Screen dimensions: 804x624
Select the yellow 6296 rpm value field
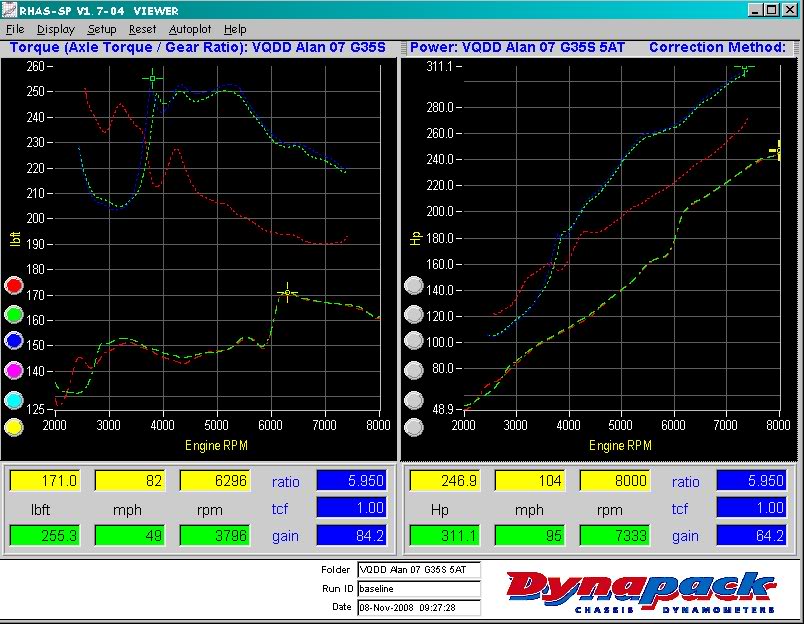click(215, 480)
